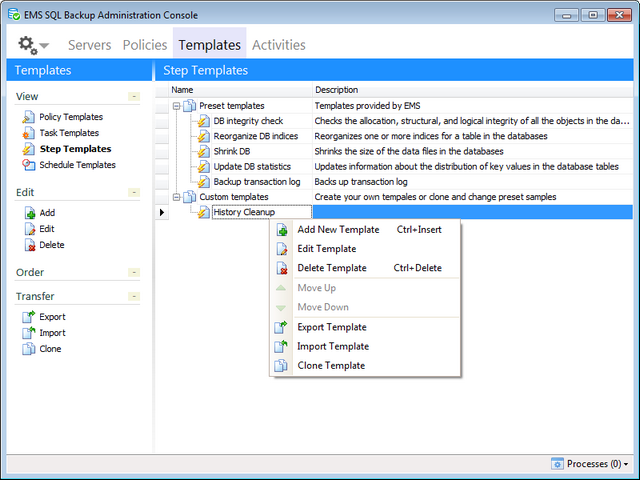
Task: Collapse the Custom templates tree node
Action: click(176, 197)
